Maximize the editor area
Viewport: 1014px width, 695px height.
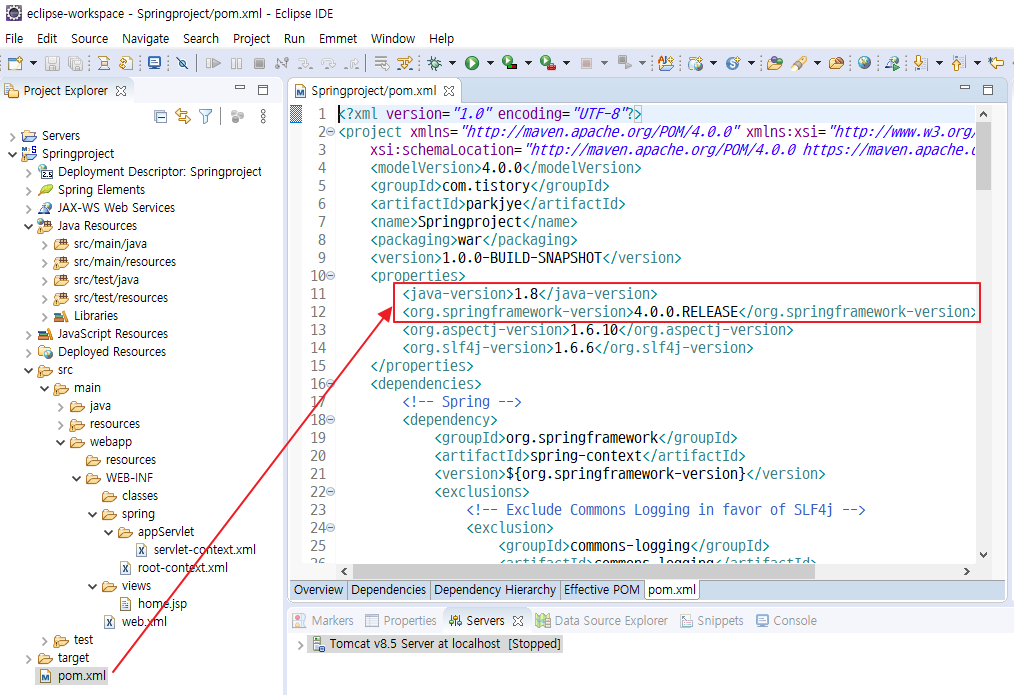pyautogui.click(x=987, y=90)
